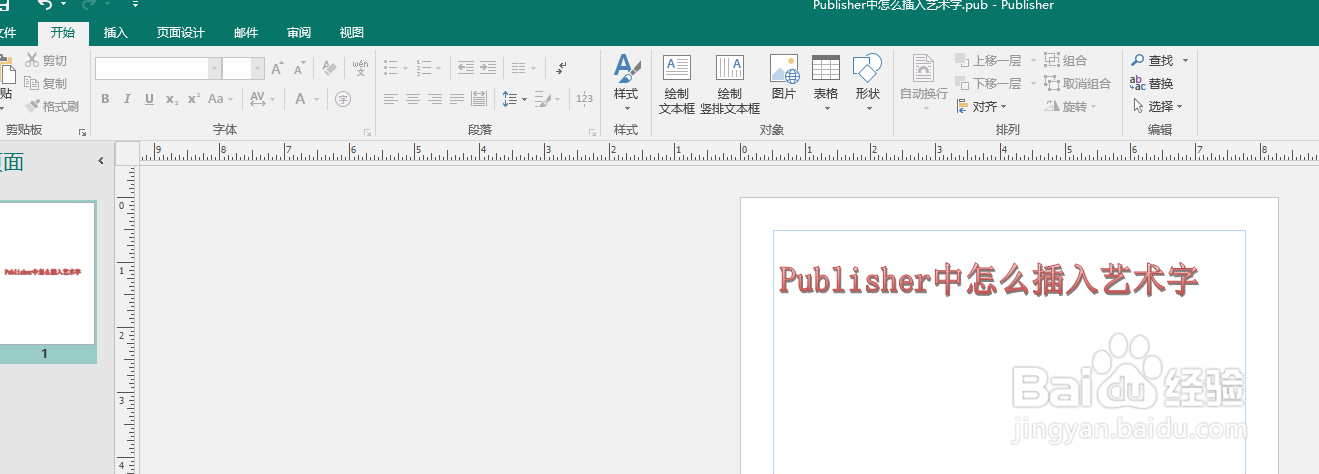Click the Copy (复制) button
The image size is (1319, 474).
46,84
